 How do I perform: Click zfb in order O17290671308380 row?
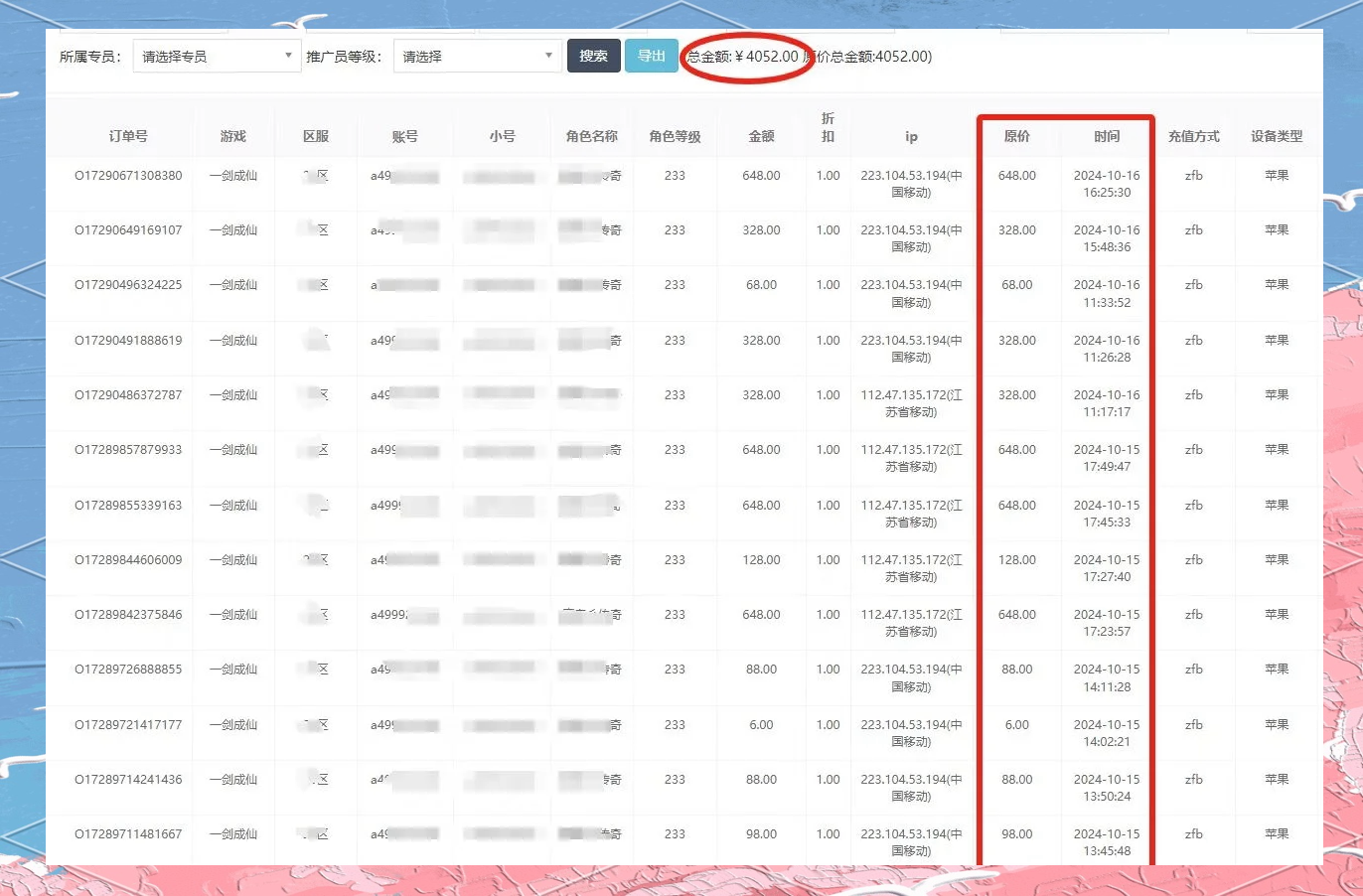1193,176
